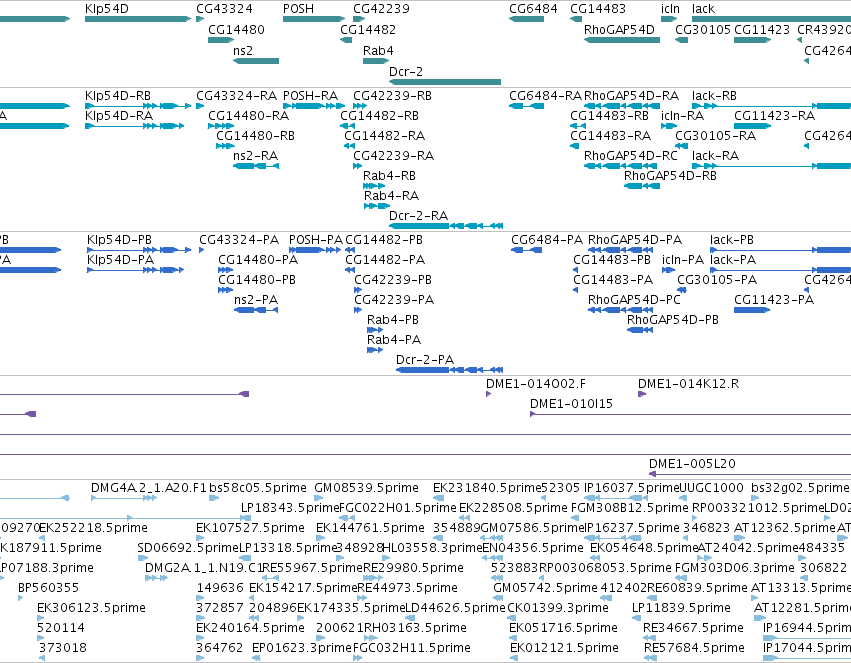This screenshot has height=663, width=851.
Task: Click the CG6484 gene label
Action: point(534,9)
